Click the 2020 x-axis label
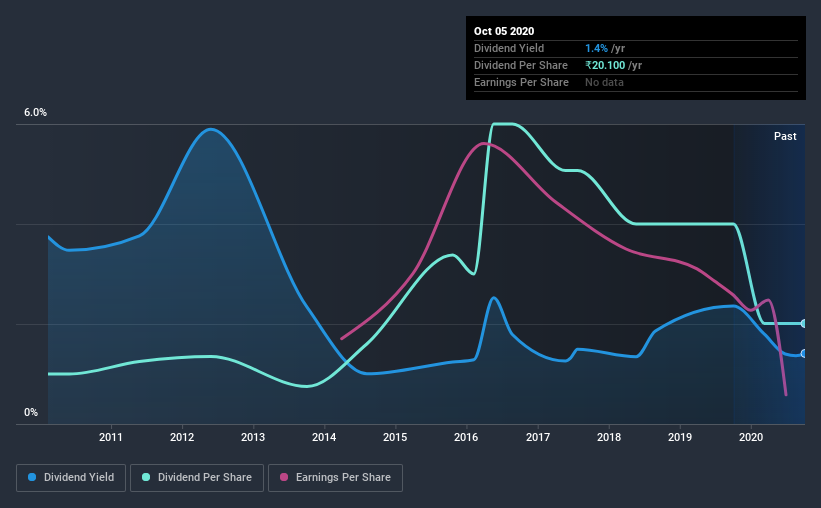Image resolution: width=821 pixels, height=508 pixels. point(751,437)
